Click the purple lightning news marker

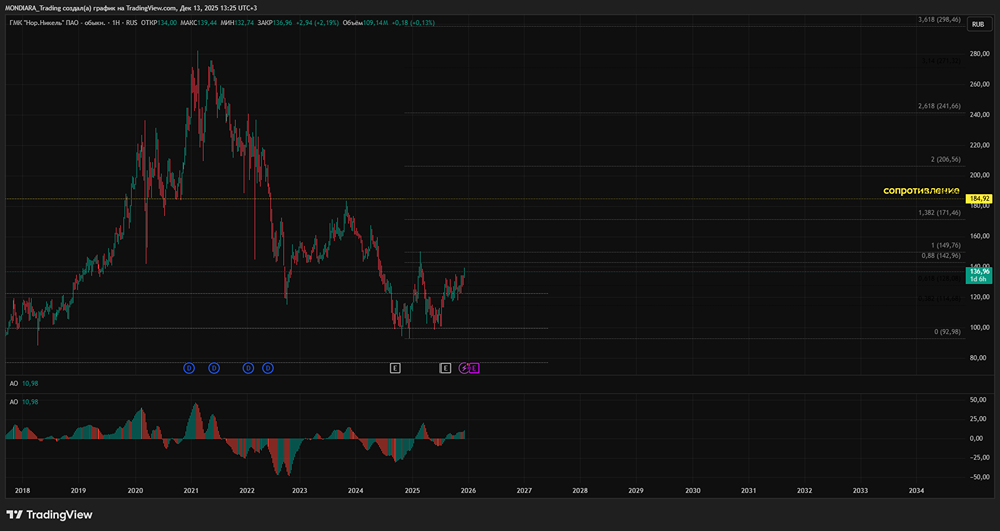point(464,368)
